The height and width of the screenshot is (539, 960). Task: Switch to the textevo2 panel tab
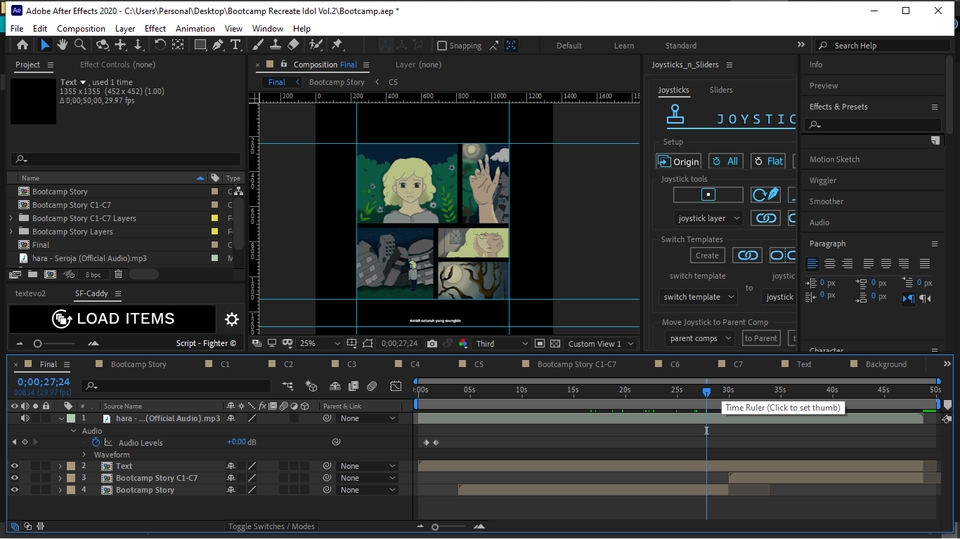click(31, 293)
